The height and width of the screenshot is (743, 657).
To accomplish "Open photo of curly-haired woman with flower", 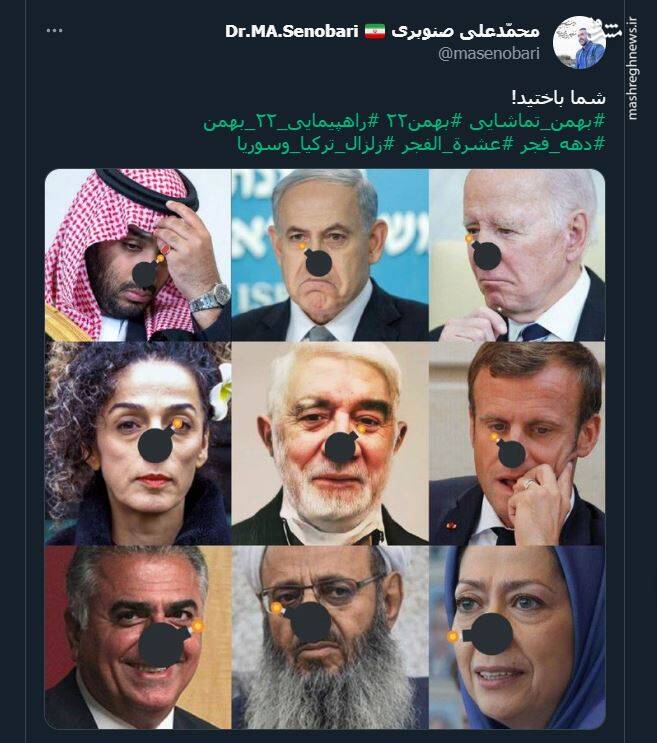I will click(x=138, y=443).
